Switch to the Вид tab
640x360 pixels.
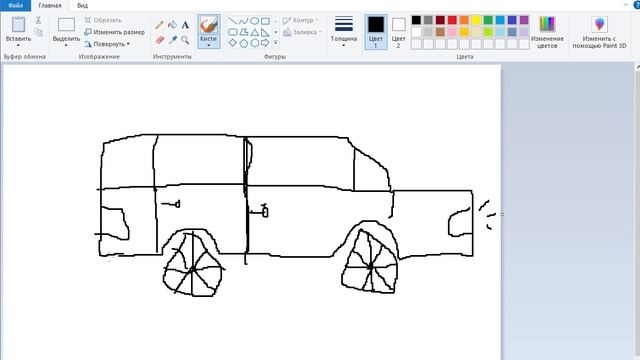(x=82, y=6)
